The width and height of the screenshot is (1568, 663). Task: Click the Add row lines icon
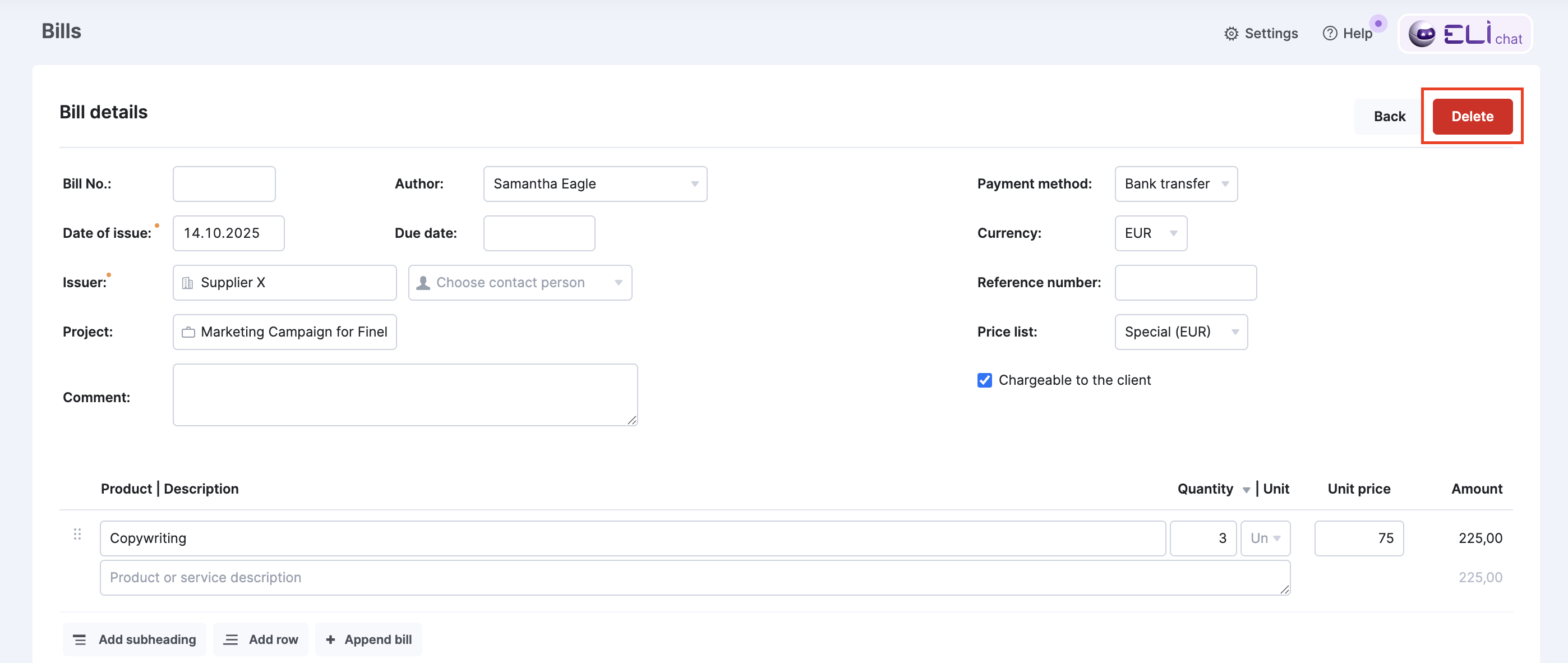230,640
